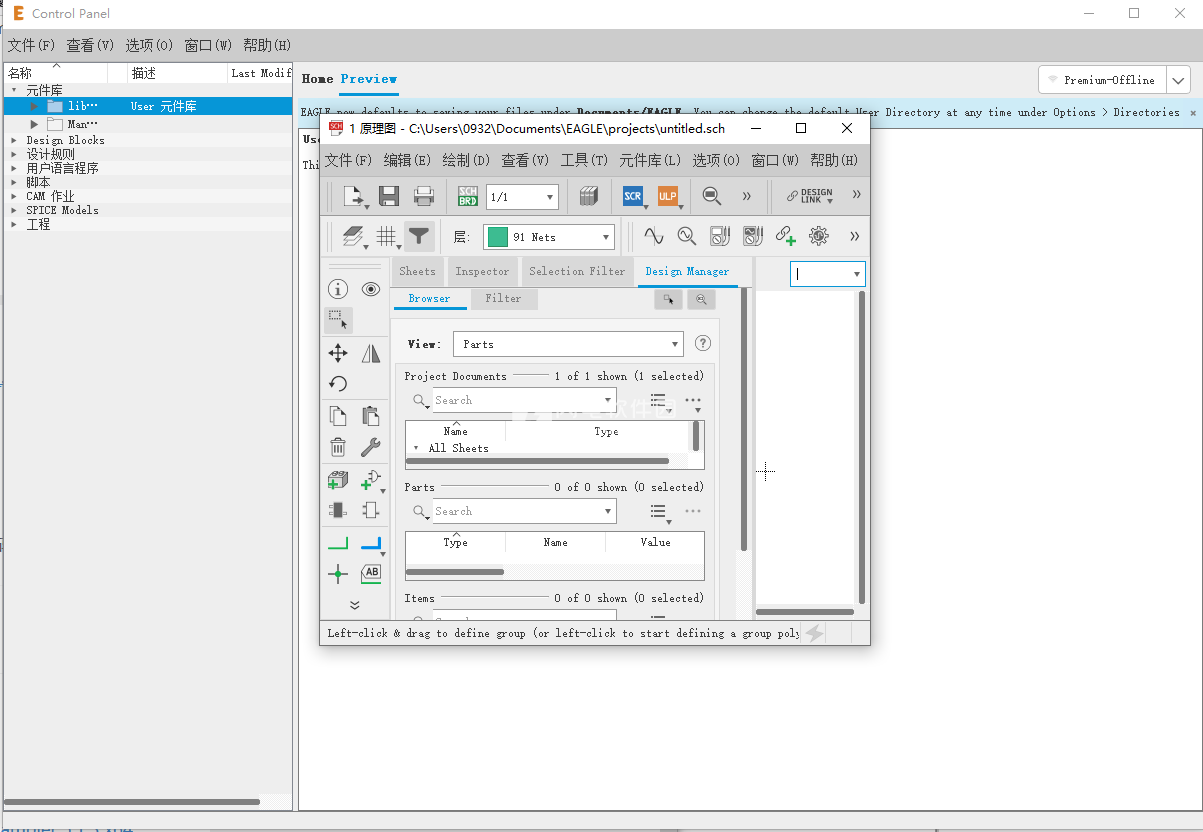Select the Mirror tool icon

pyautogui.click(x=371, y=353)
